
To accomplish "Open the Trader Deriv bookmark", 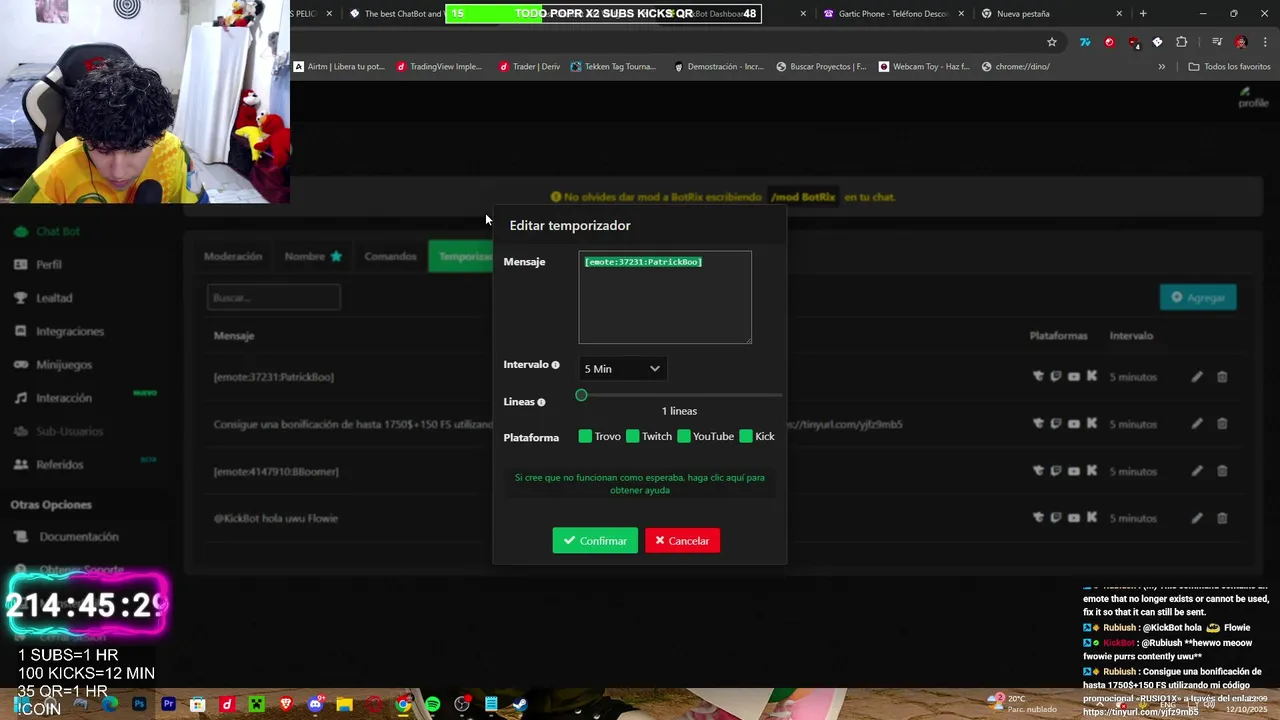I will point(530,67).
